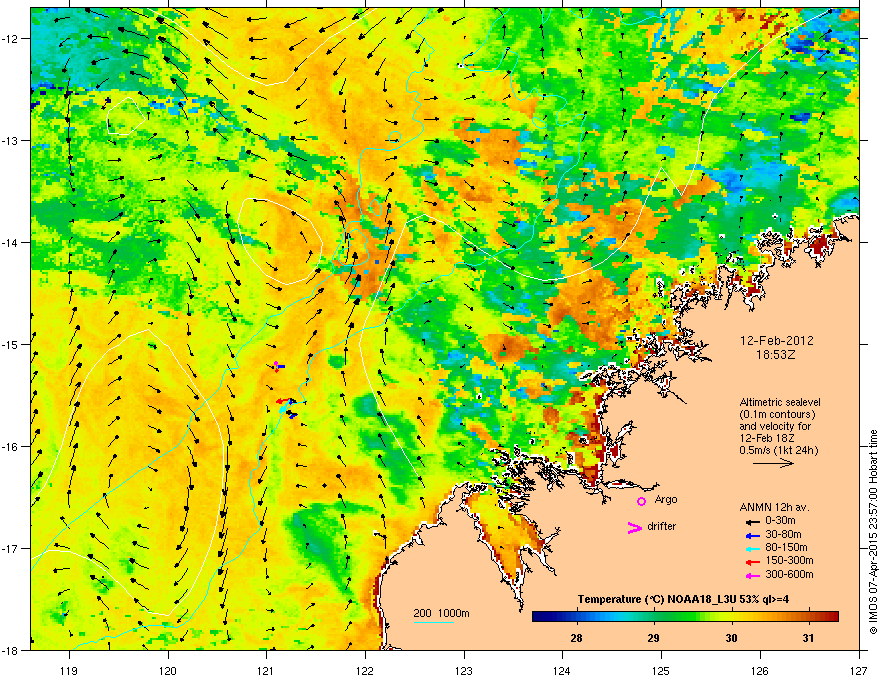
Task: Click the longitude axis label 125
Action: pyautogui.click(x=661, y=670)
